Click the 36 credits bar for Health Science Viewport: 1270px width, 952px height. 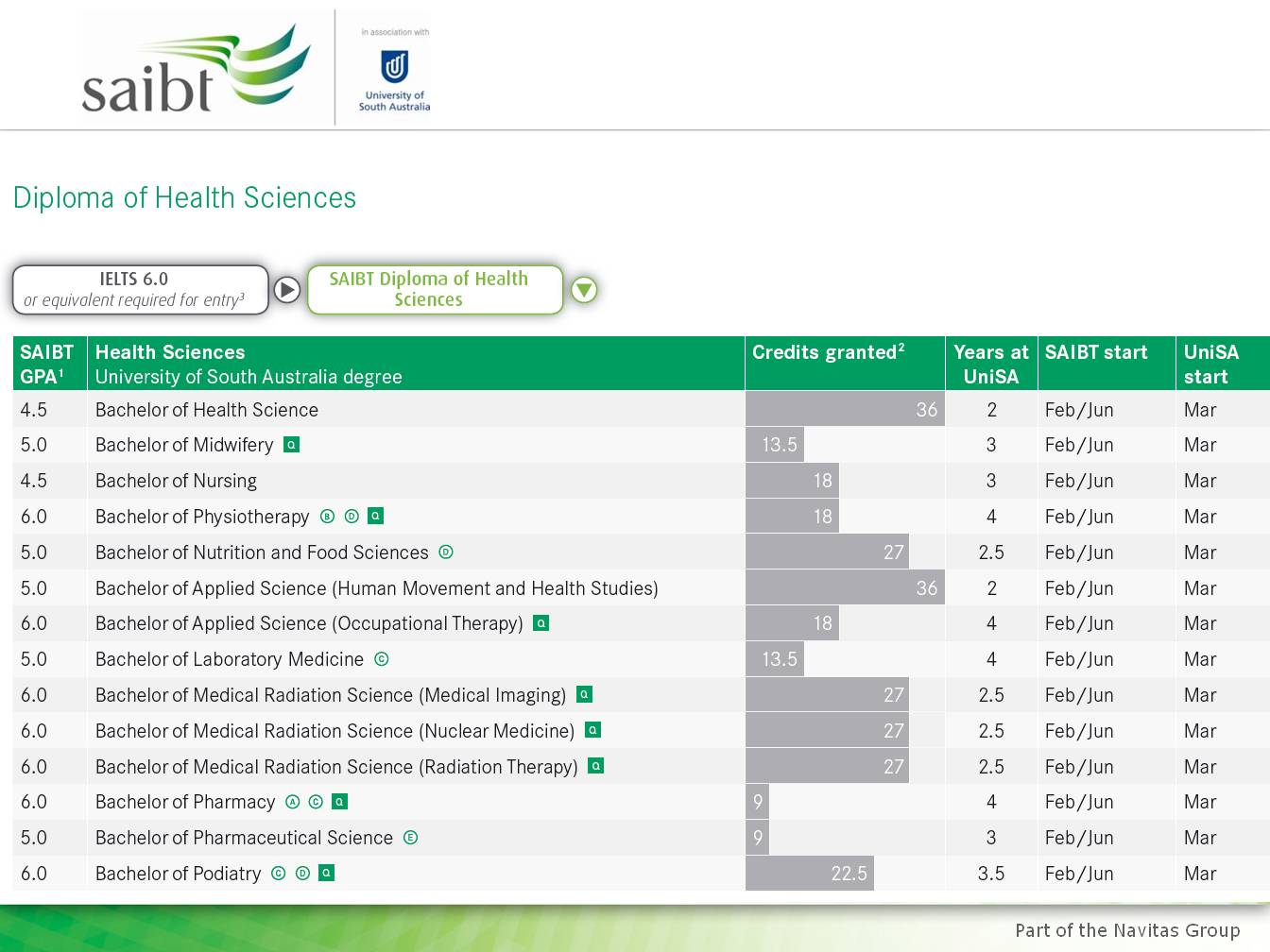pyautogui.click(x=845, y=409)
